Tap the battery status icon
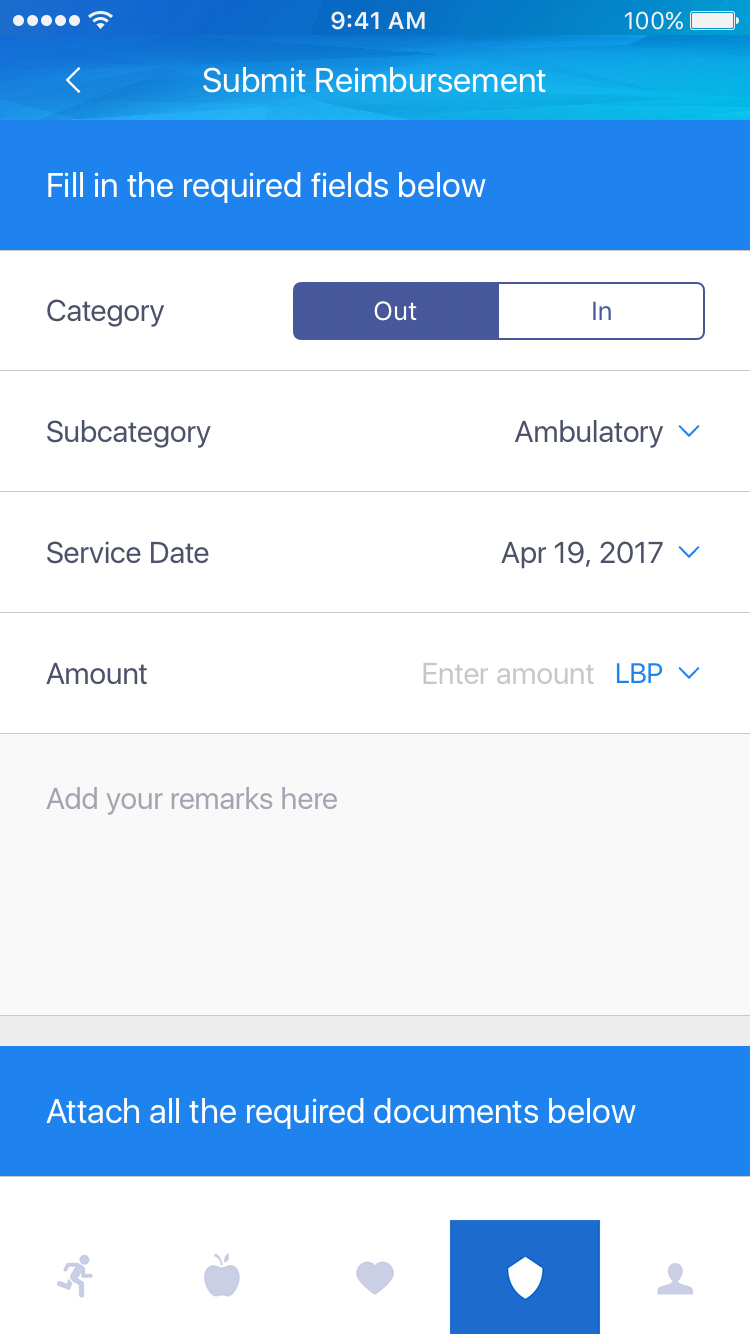The image size is (750, 1334). [713, 21]
